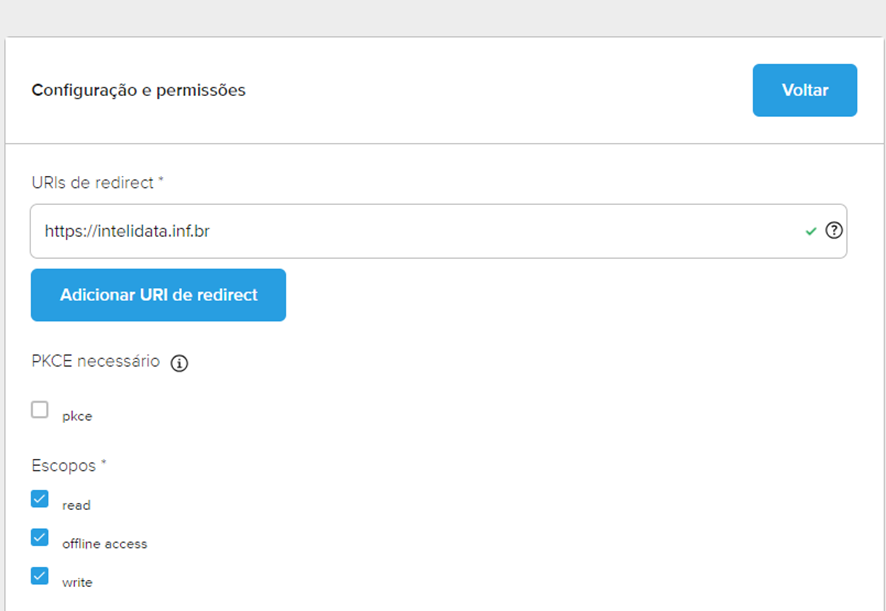Show PKCE necessário info icon details
886x611 pixels.
pos(179,363)
